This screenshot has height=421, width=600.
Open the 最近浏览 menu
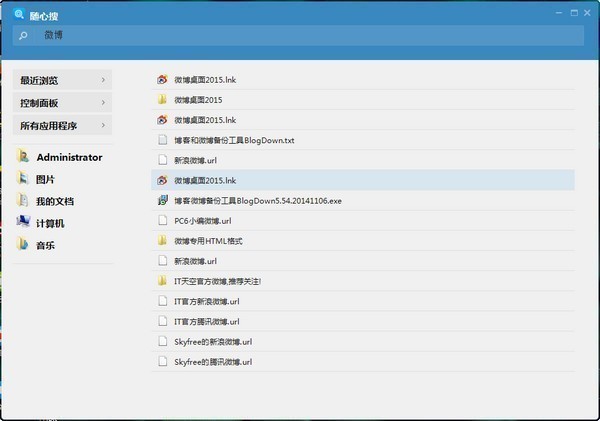click(62, 80)
